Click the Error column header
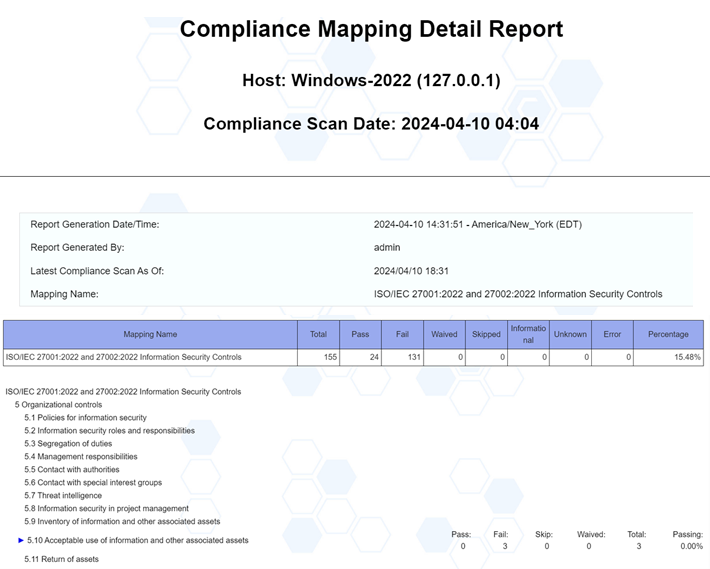Viewport: 710px width, 569px height. [x=612, y=335]
